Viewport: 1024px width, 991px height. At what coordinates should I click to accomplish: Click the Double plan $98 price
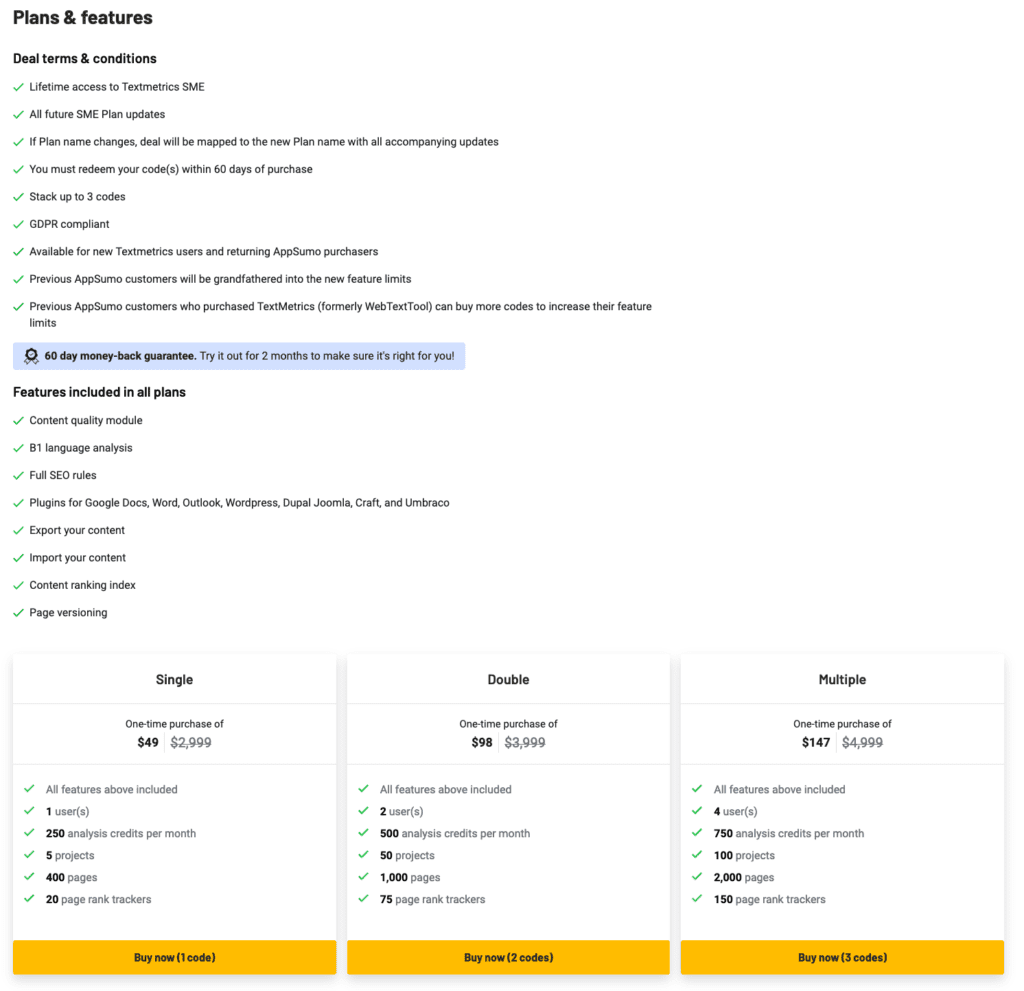point(484,743)
